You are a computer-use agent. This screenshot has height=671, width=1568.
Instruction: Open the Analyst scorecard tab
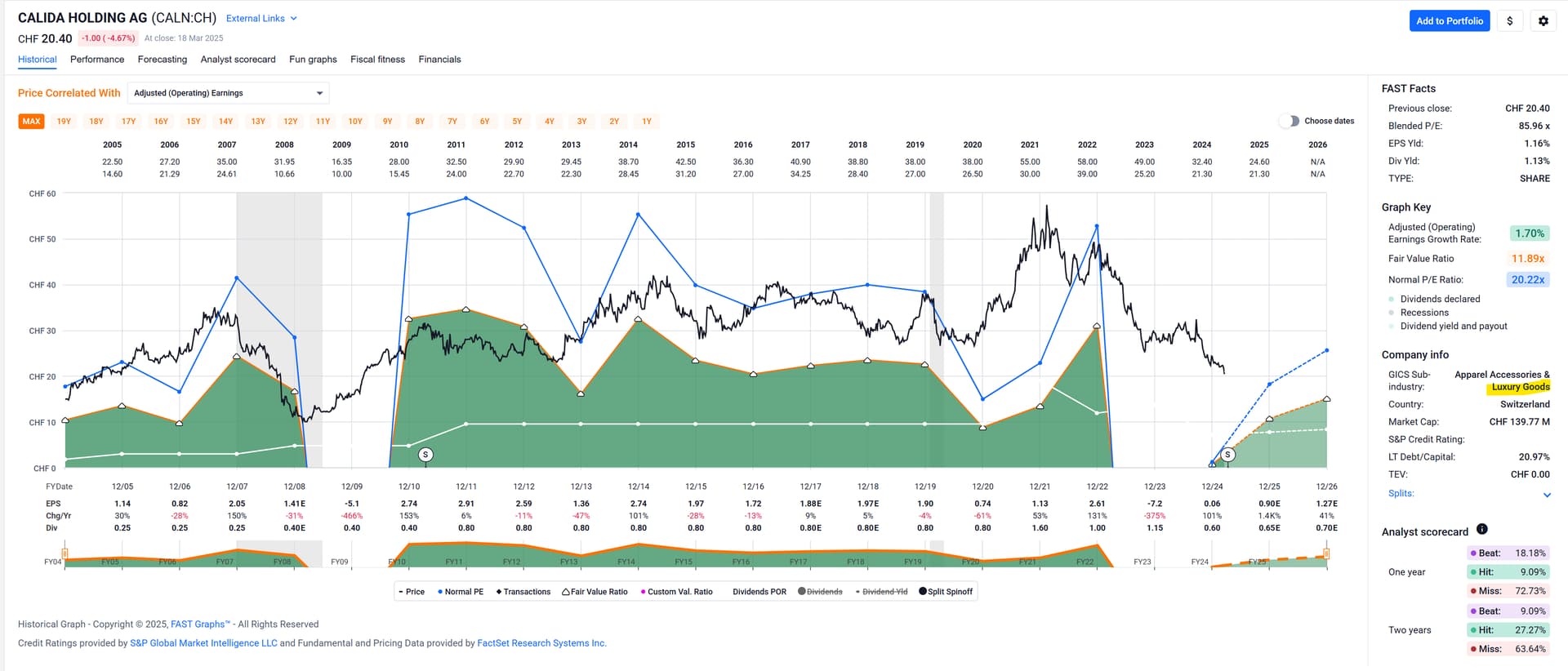pos(238,60)
